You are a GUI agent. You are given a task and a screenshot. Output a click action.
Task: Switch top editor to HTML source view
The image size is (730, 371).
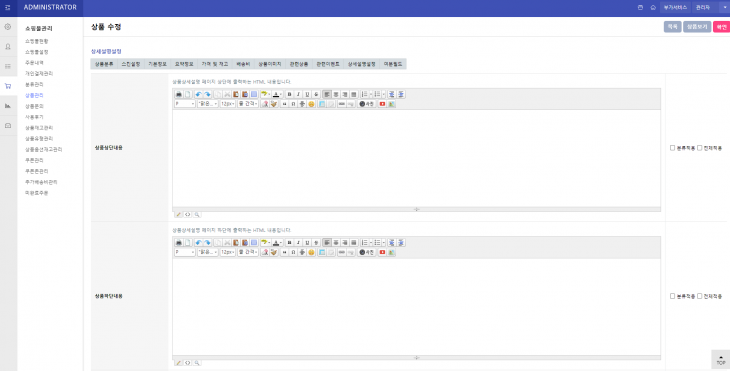(188, 215)
